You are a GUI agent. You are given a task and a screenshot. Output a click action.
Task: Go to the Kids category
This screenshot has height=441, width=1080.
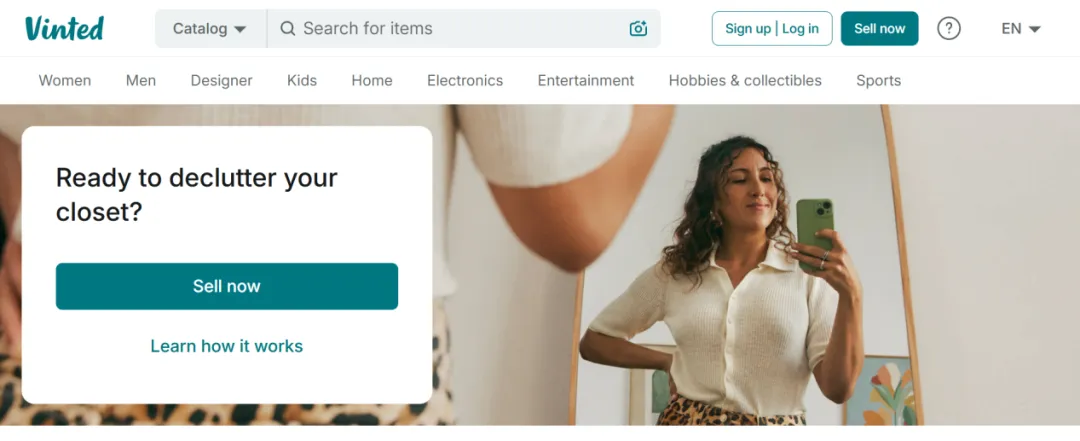[x=302, y=81]
